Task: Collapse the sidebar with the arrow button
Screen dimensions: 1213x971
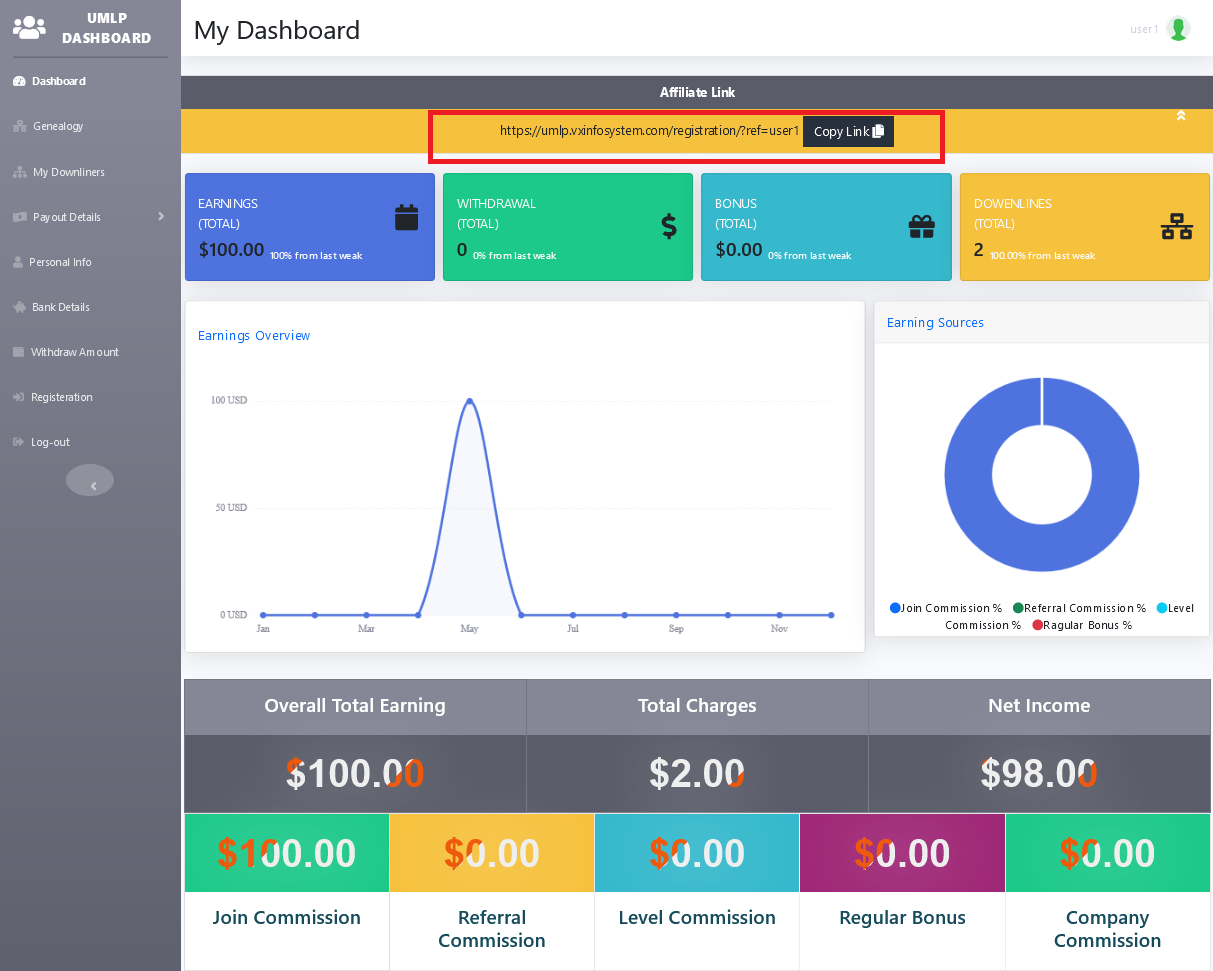Action: click(x=90, y=481)
